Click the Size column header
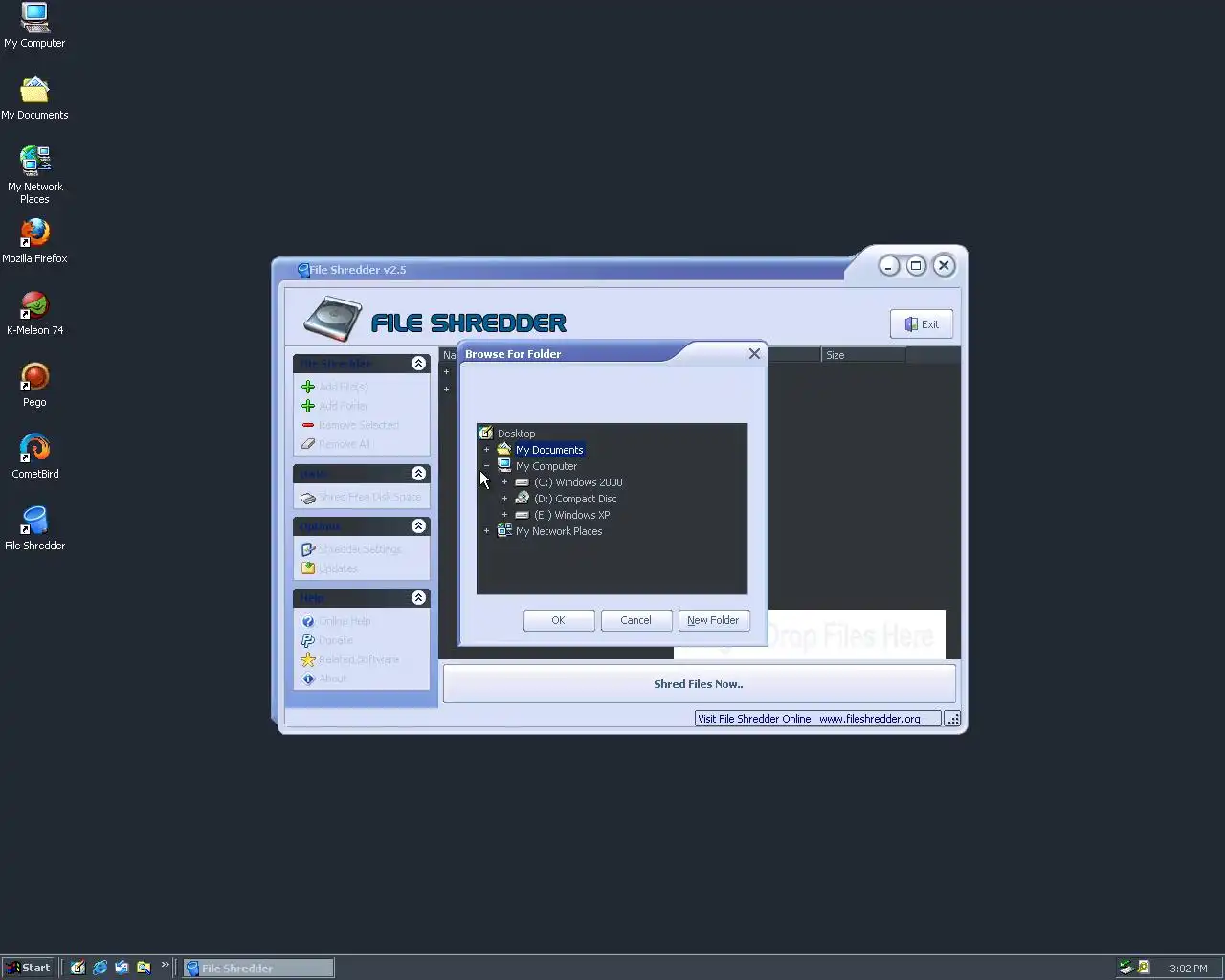This screenshot has width=1225, height=980. point(864,355)
